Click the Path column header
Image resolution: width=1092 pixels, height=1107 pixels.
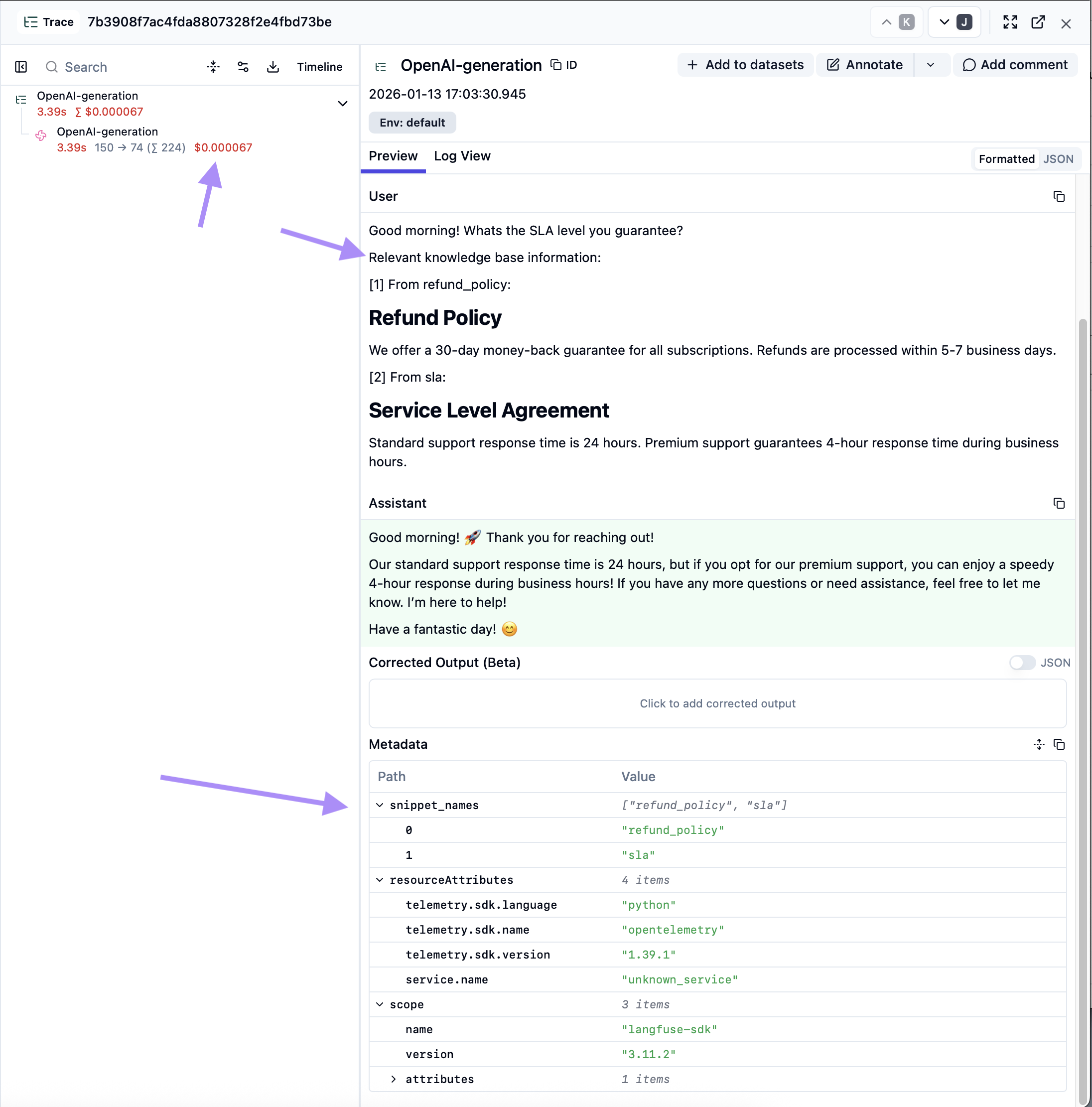tap(392, 776)
